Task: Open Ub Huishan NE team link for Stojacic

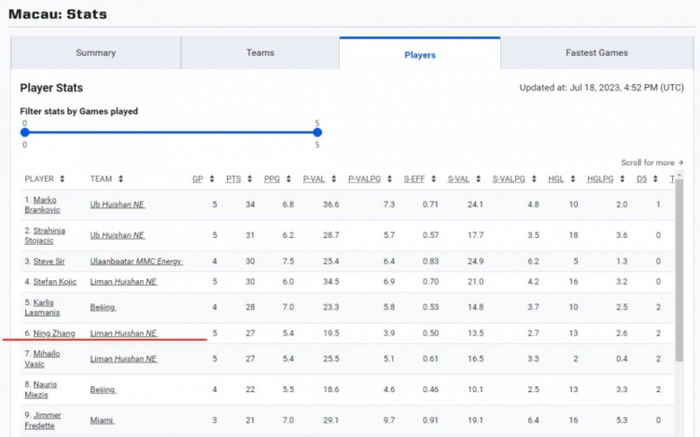Action: pyautogui.click(x=117, y=235)
